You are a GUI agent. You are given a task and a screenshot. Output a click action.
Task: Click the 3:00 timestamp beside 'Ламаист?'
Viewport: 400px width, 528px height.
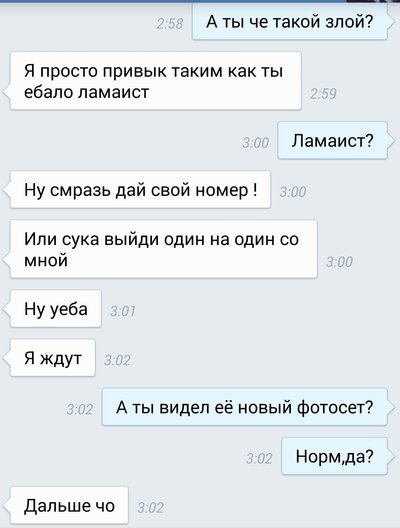[256, 143]
